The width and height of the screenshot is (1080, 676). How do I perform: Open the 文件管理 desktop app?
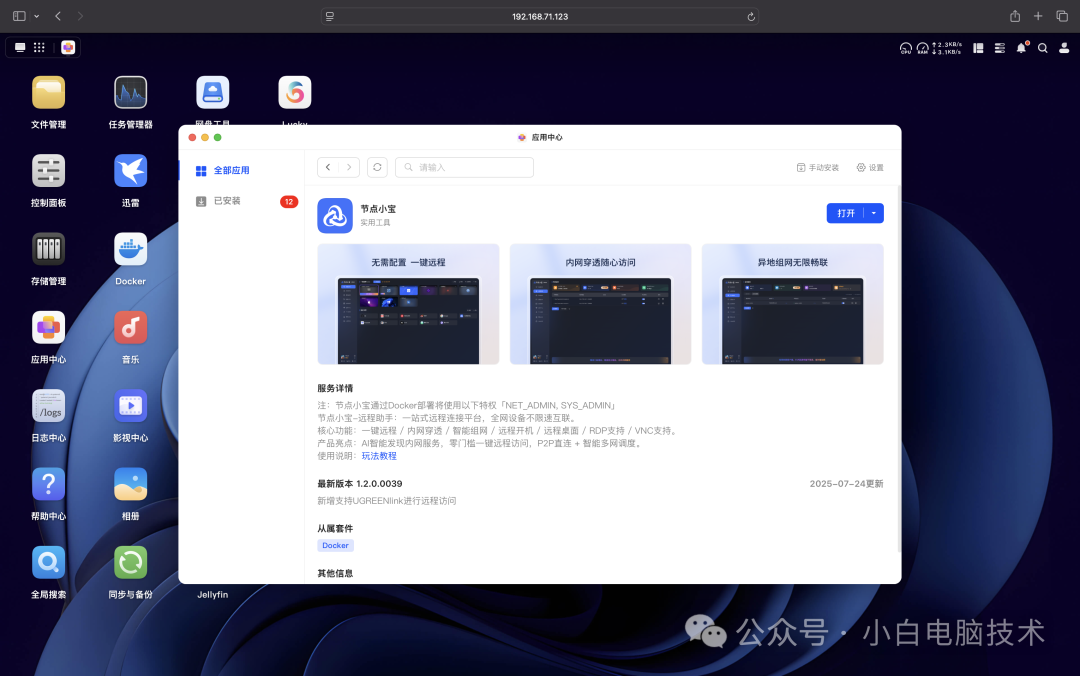click(x=48, y=93)
